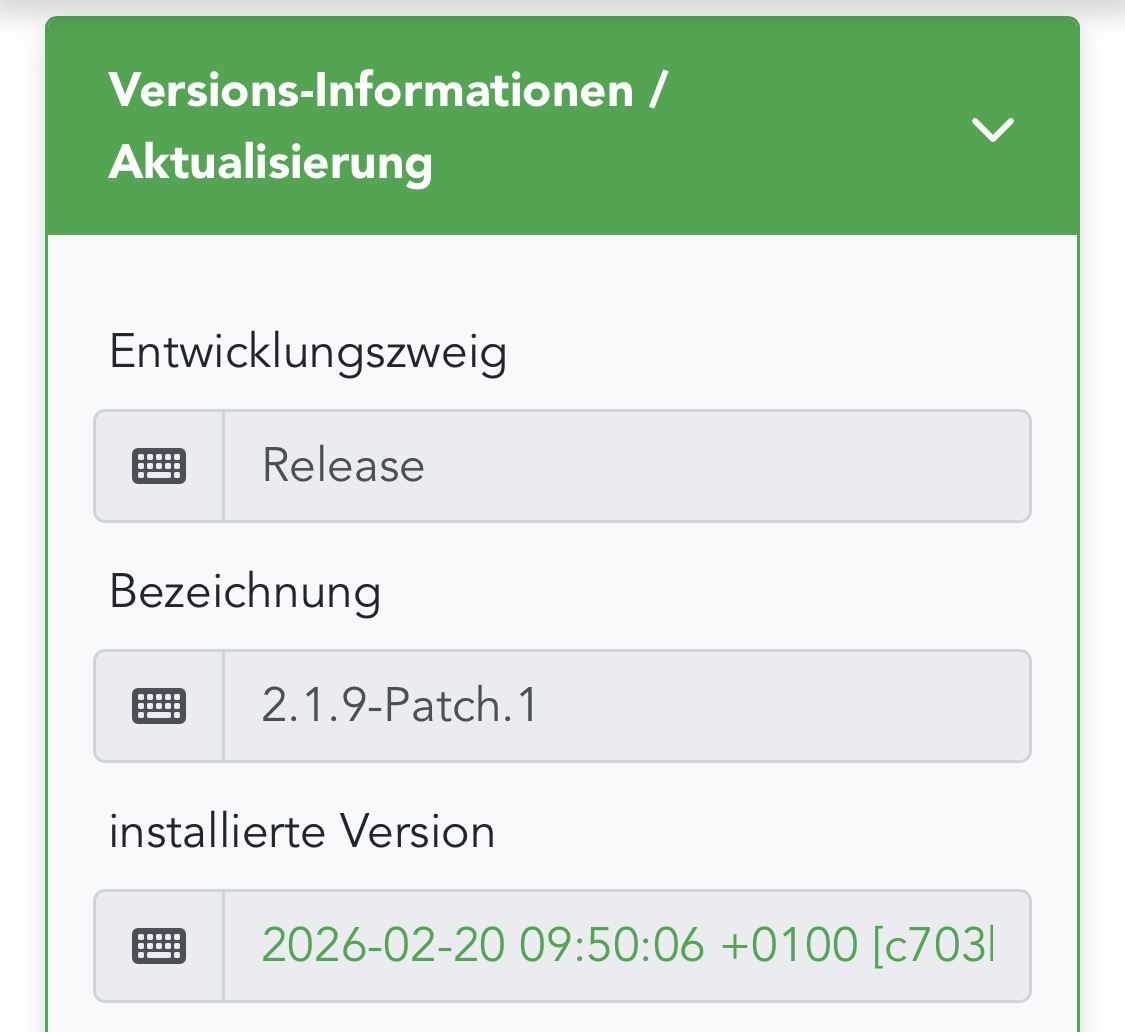
Task: Click the Aktualisierung title text
Action: tap(270, 163)
